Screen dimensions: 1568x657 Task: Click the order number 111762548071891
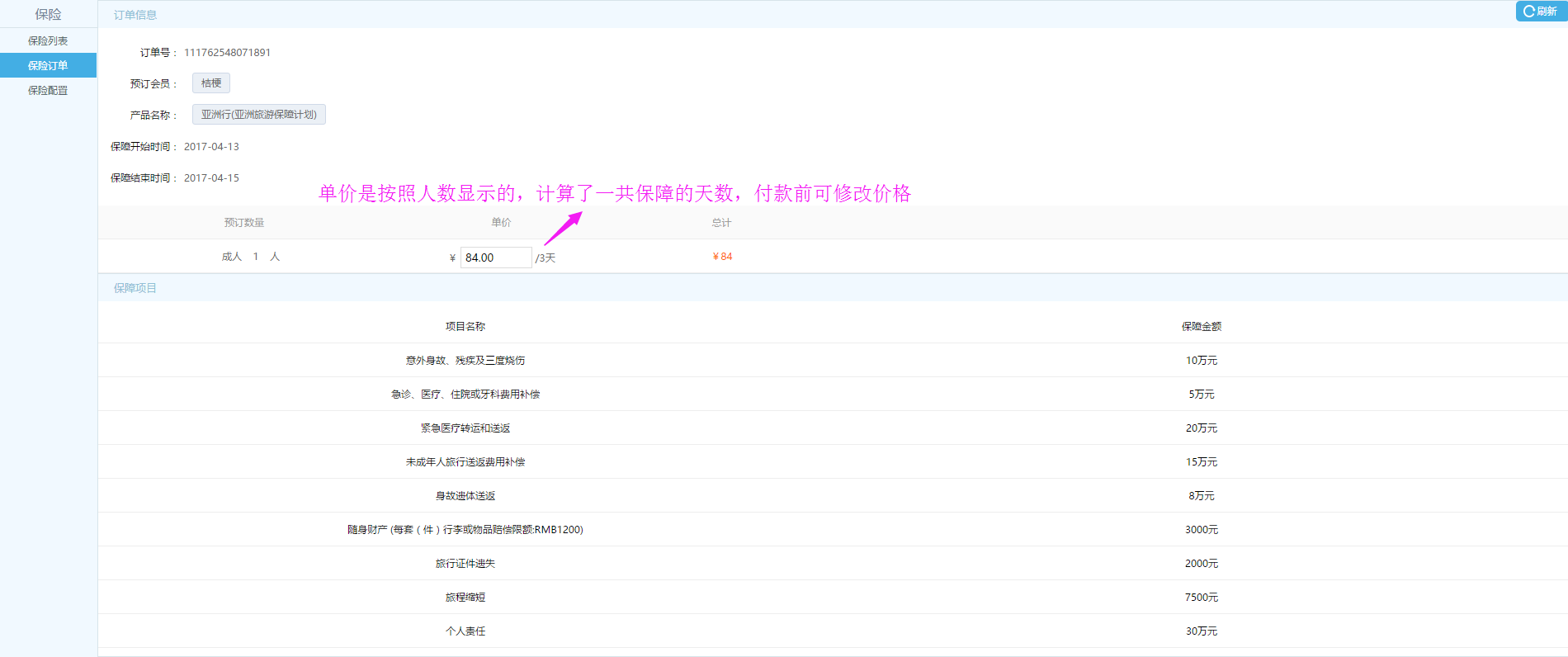pos(227,53)
